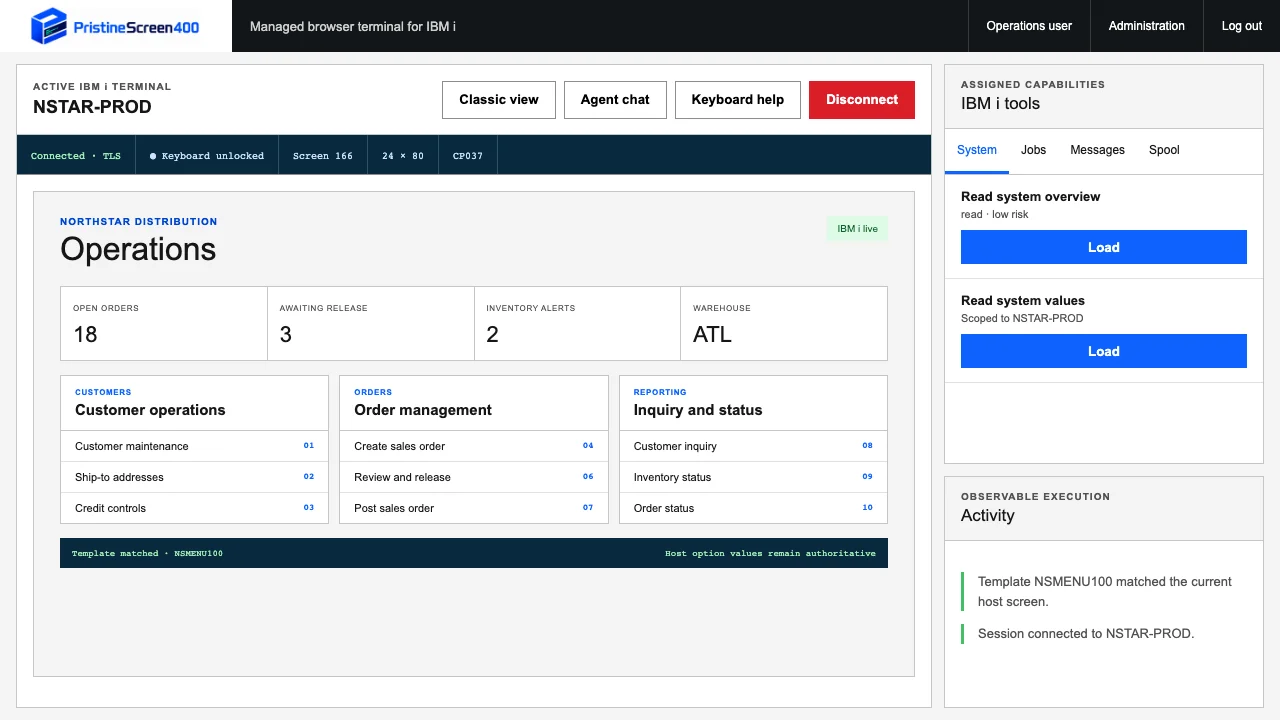Click the Northstar Distribution label
The width and height of the screenshot is (1280, 720).
pyautogui.click(x=138, y=222)
